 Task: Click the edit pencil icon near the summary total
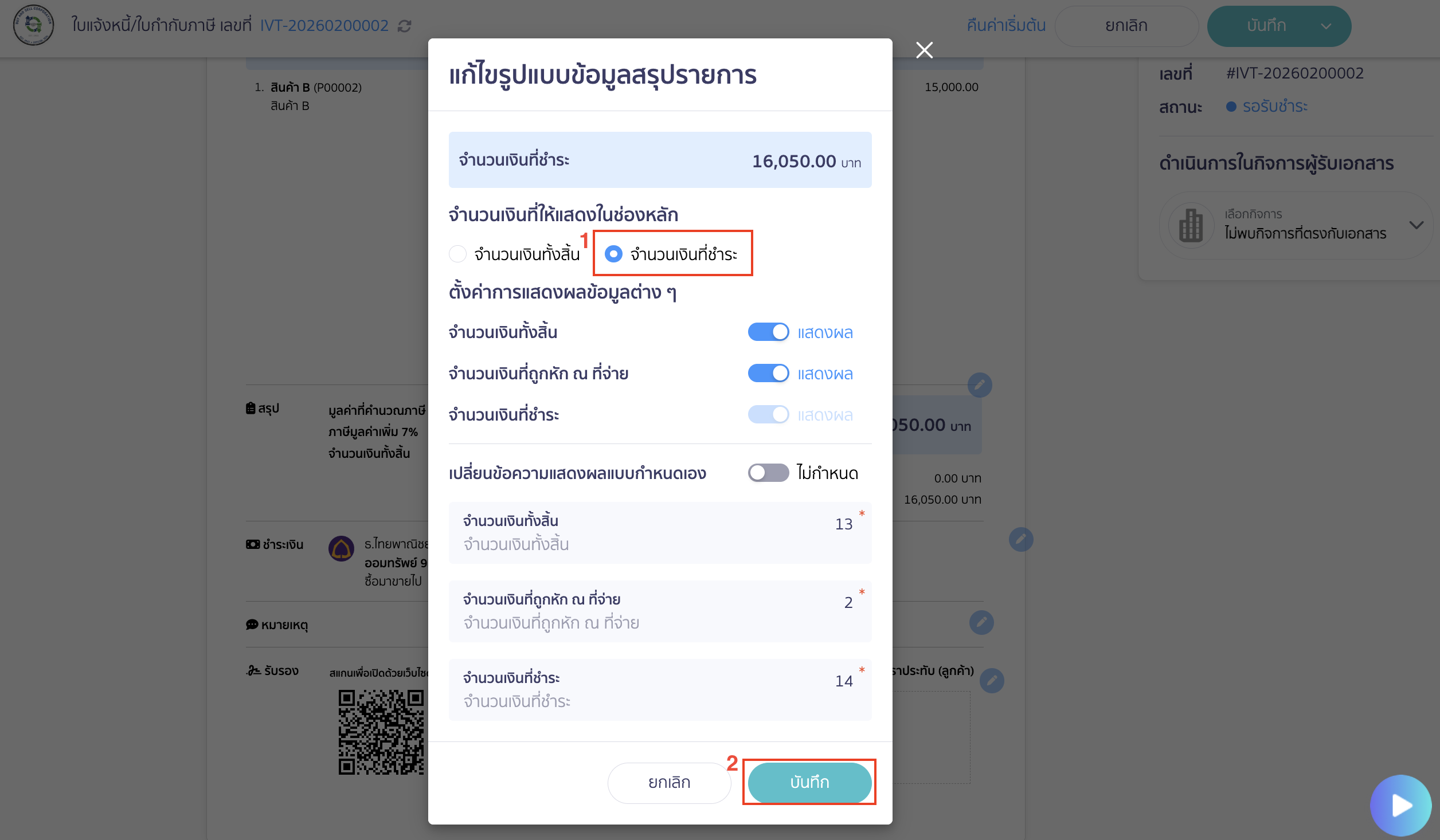coord(980,386)
